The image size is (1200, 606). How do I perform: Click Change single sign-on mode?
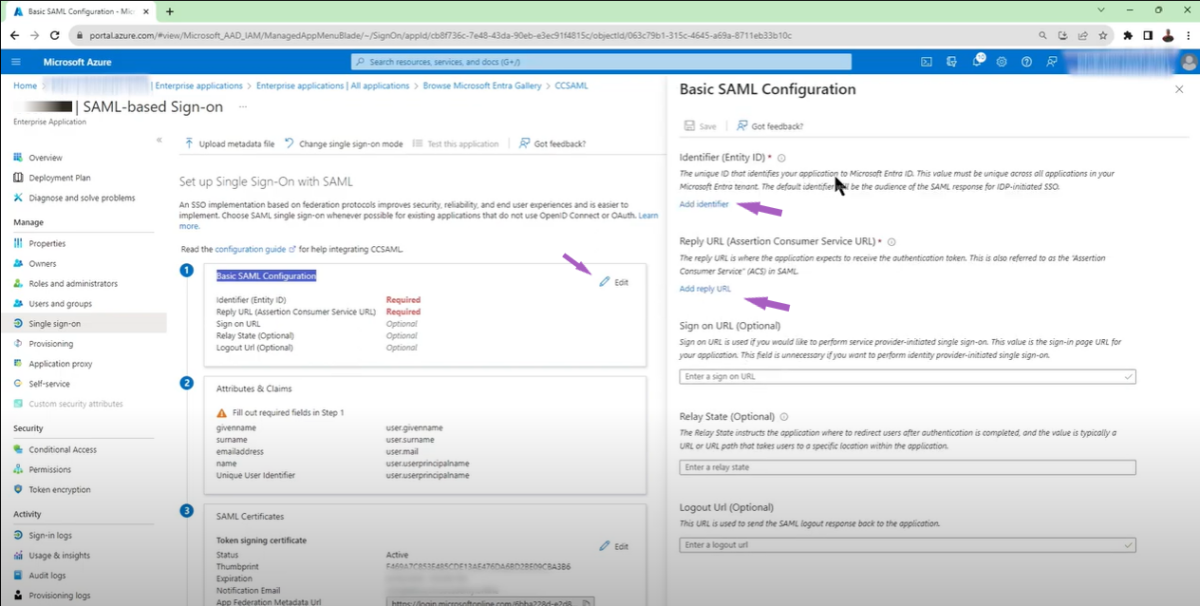pos(343,144)
